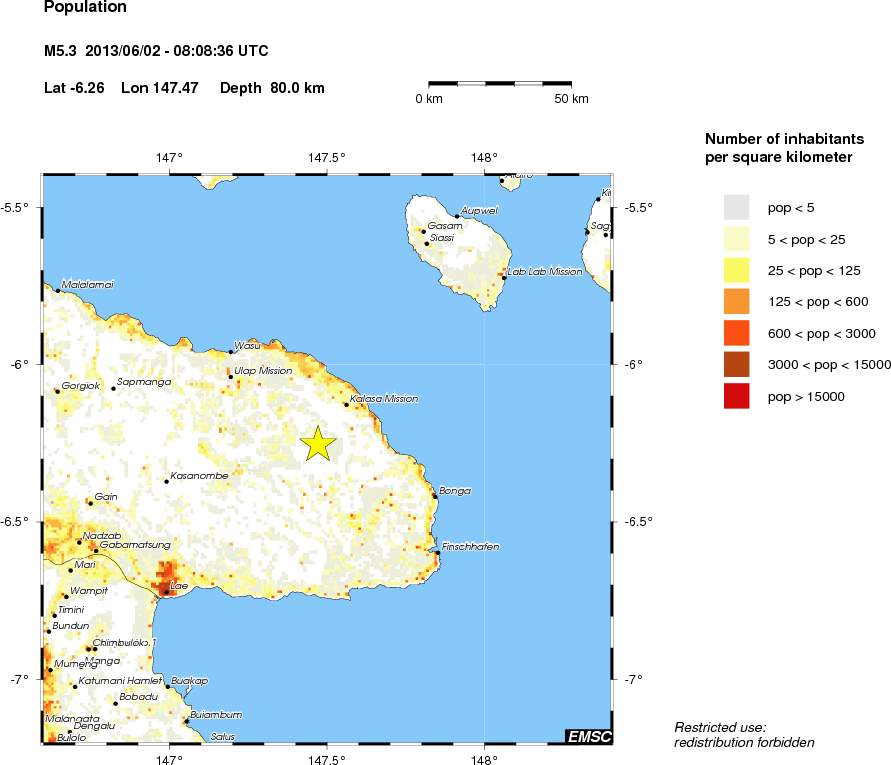Viewport: 891px width, 765px height.
Task: Select the Sapmanga village marker
Action: click(113, 388)
